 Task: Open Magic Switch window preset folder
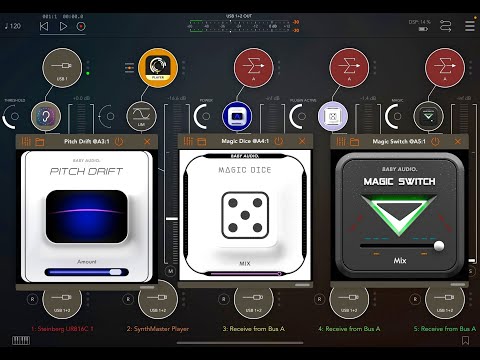click(355, 142)
